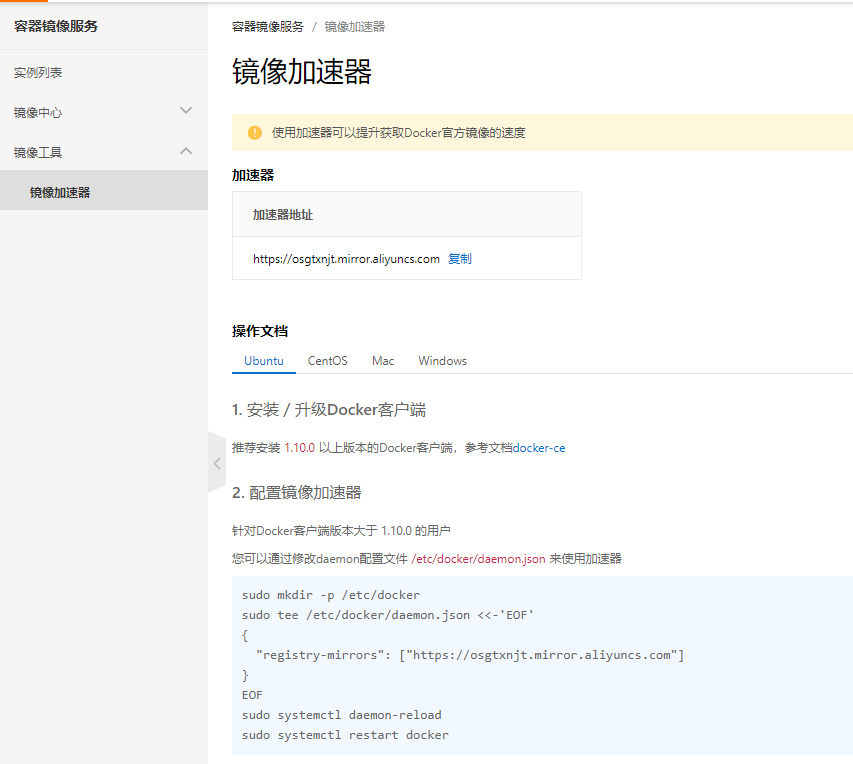Switch to the Ubuntu tab

click(x=264, y=361)
